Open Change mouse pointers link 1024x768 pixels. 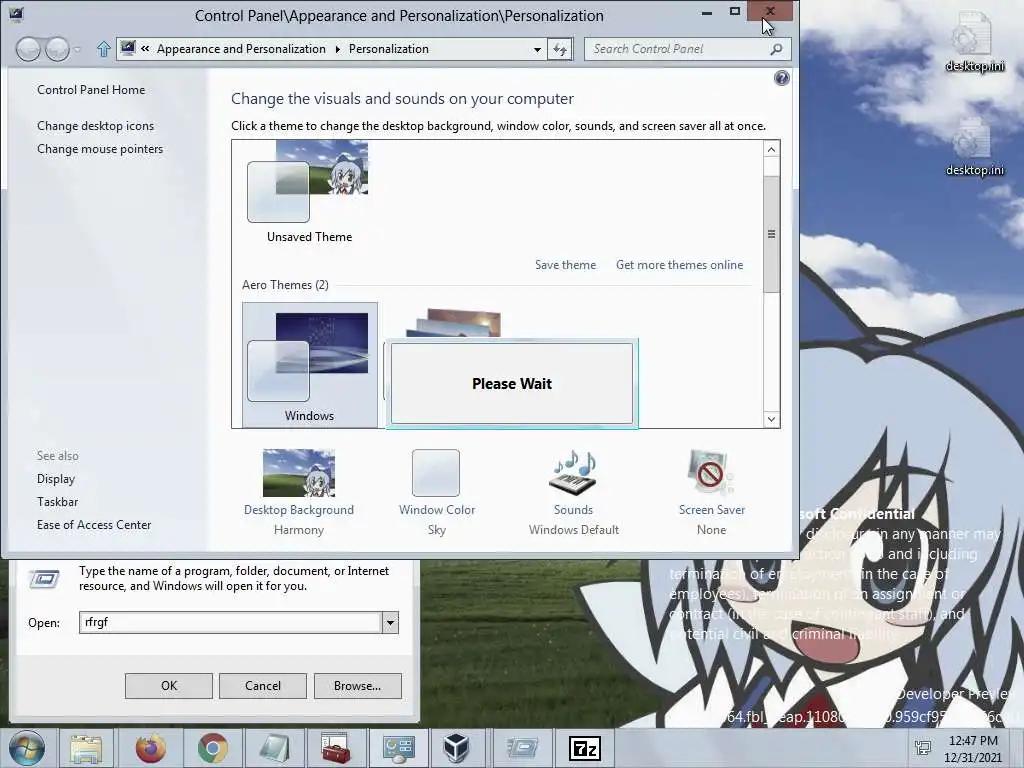100,149
